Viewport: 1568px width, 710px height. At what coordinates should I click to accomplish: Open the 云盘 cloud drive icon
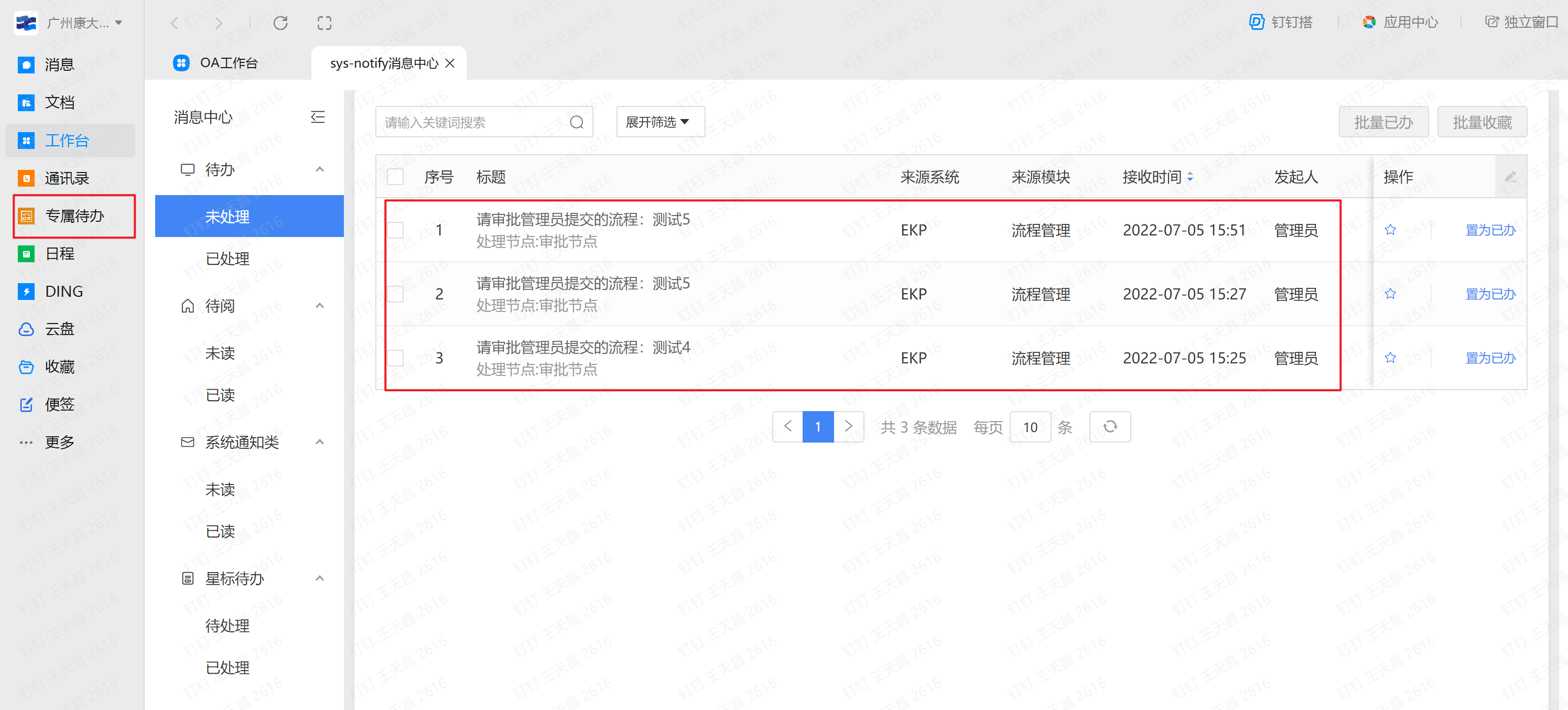[x=26, y=329]
